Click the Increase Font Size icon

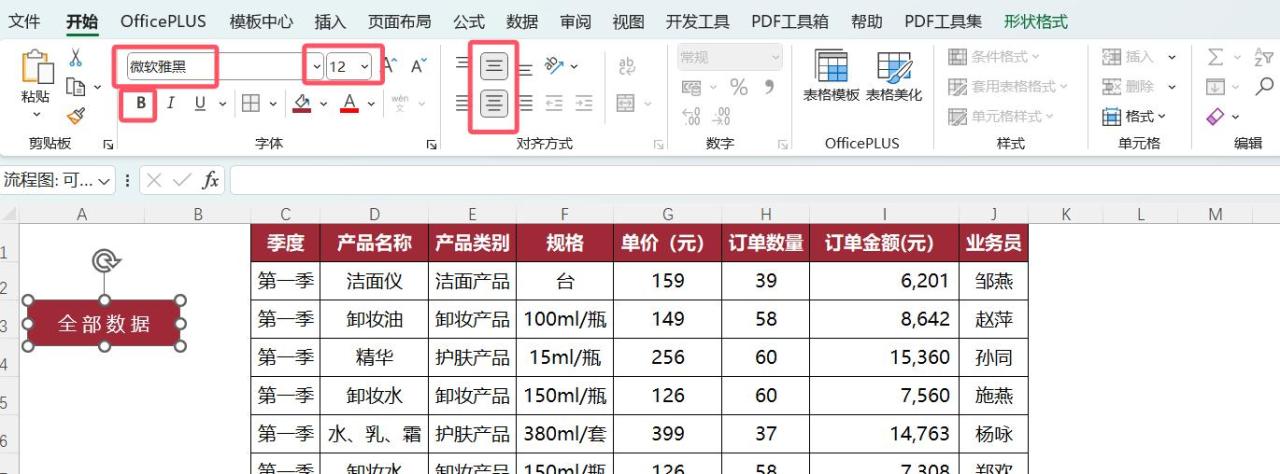pos(391,66)
